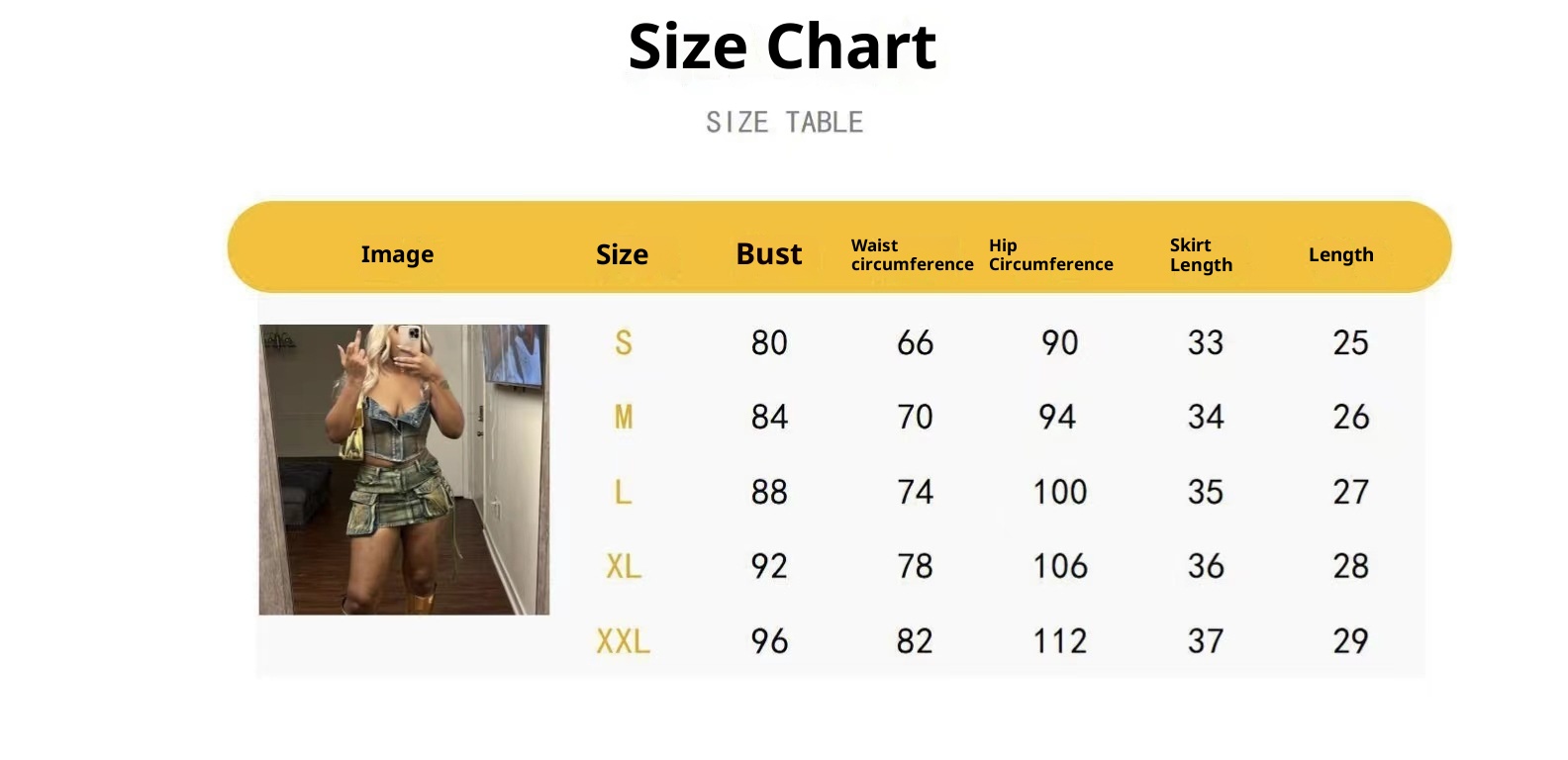The image size is (1568, 760).
Task: Click the Skirt Length column header
Action: [x=1201, y=255]
